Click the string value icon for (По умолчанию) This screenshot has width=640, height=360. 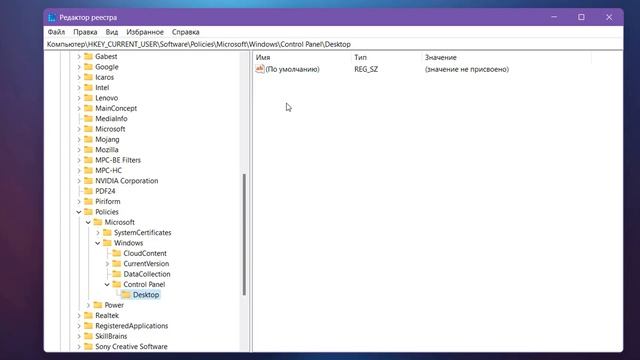(260, 69)
